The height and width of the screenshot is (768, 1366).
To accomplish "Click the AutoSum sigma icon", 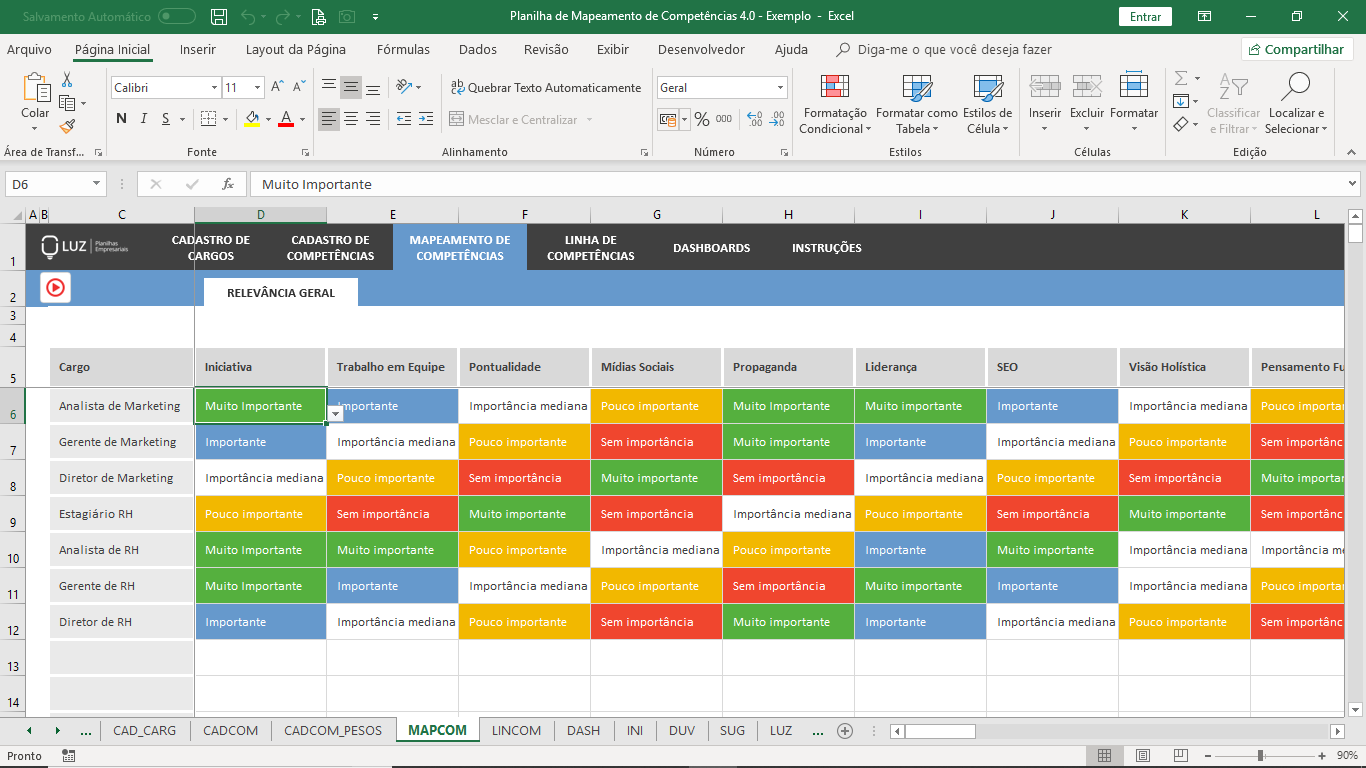I will click(1181, 78).
